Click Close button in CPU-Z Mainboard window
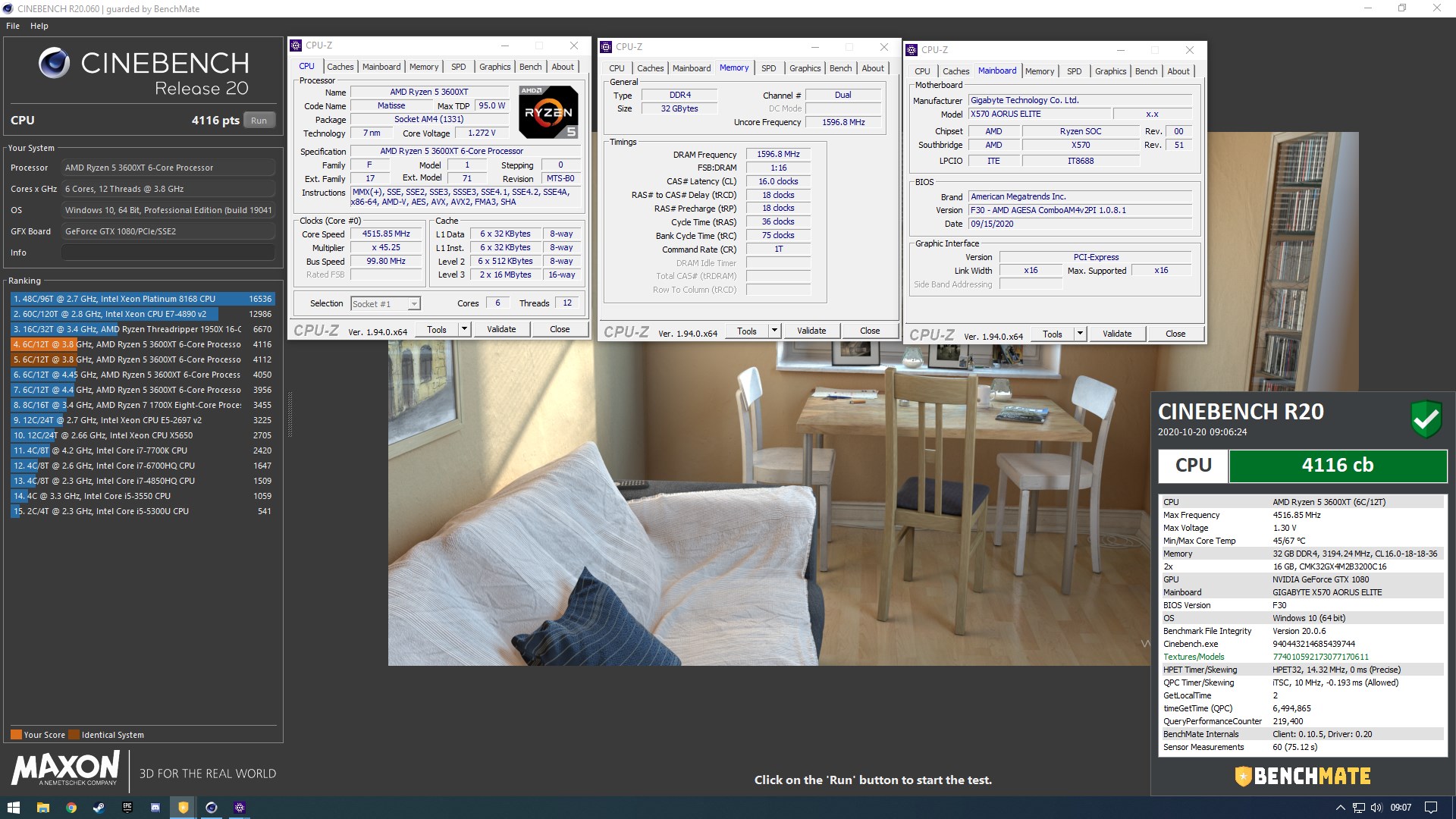 pos(1175,334)
